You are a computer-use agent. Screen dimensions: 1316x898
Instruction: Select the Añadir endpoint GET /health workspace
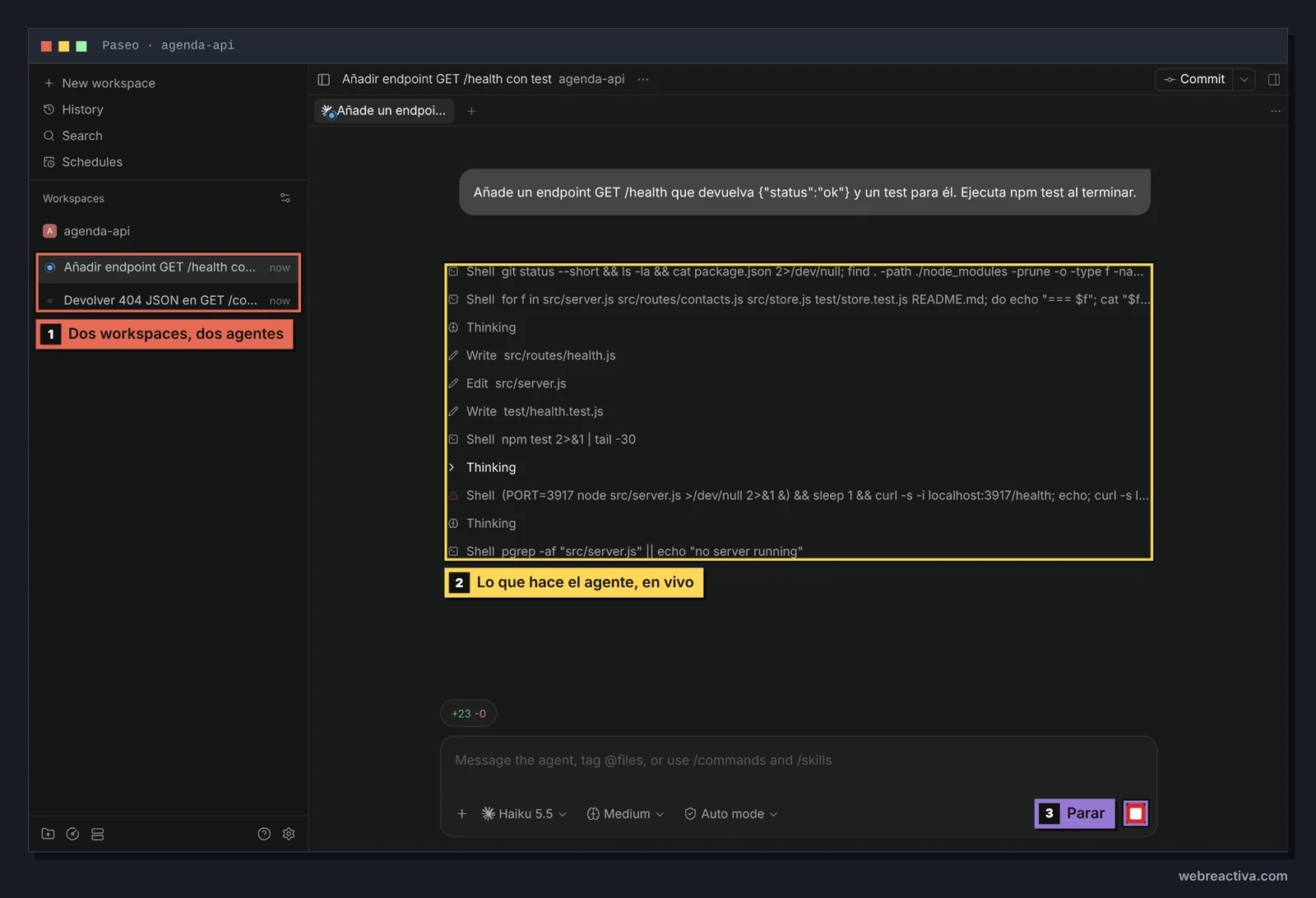click(x=169, y=267)
